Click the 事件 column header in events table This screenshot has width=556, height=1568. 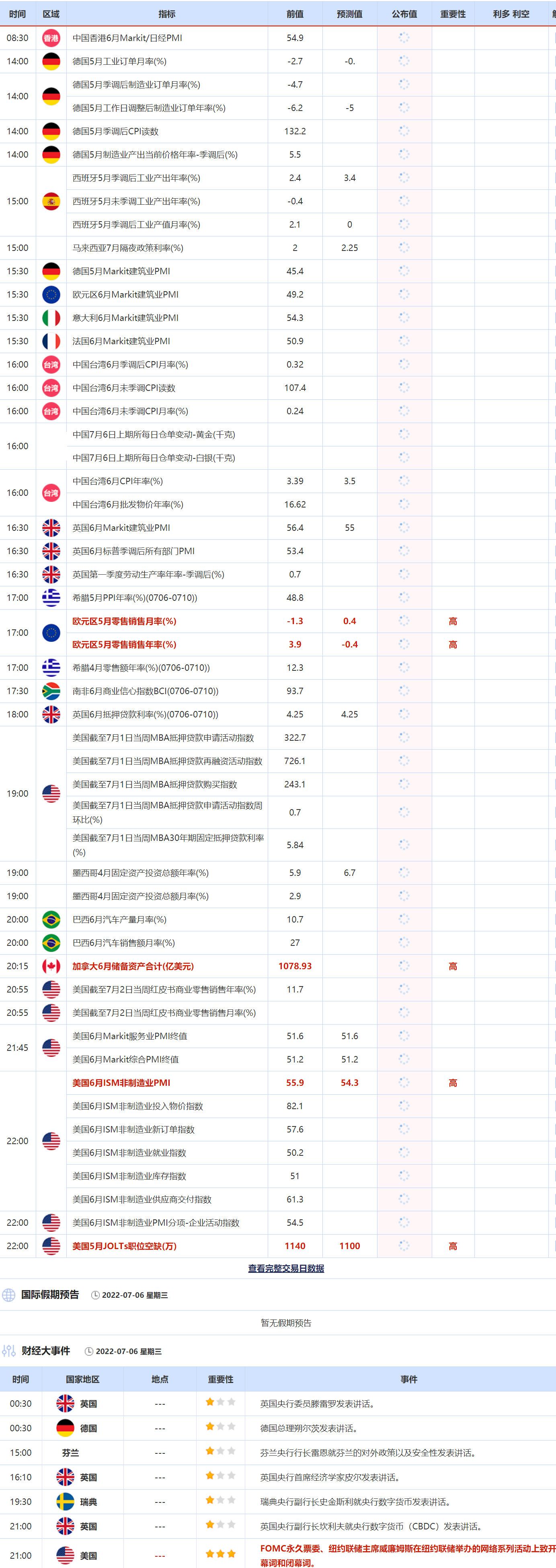click(x=408, y=1379)
